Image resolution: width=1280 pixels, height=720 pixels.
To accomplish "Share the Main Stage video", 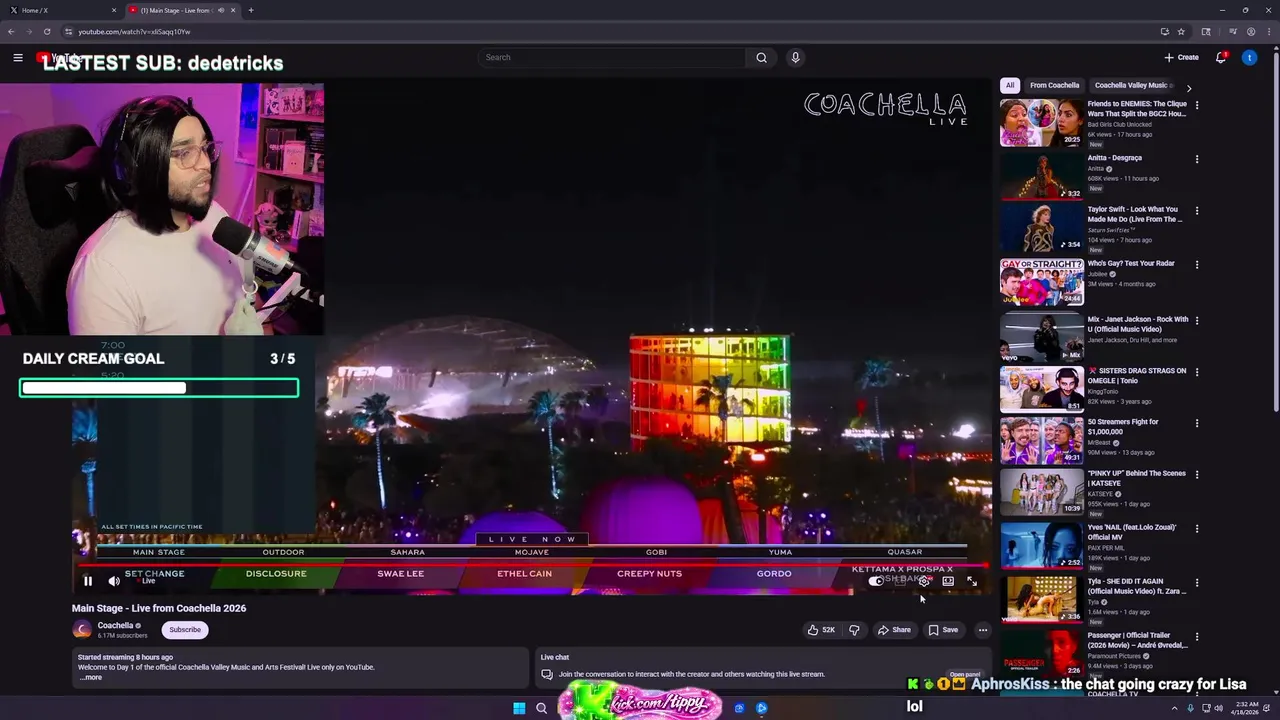I will click(894, 630).
